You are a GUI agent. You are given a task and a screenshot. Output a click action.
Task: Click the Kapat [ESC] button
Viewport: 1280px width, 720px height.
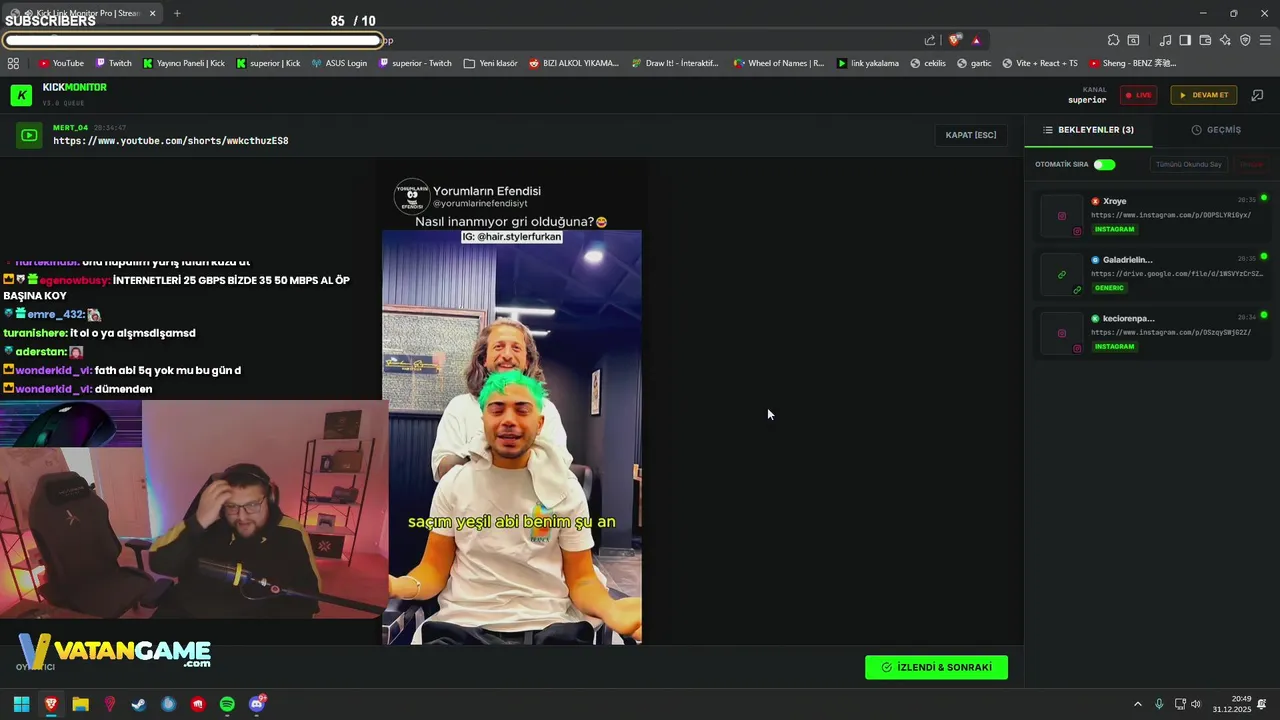pyautogui.click(x=971, y=135)
